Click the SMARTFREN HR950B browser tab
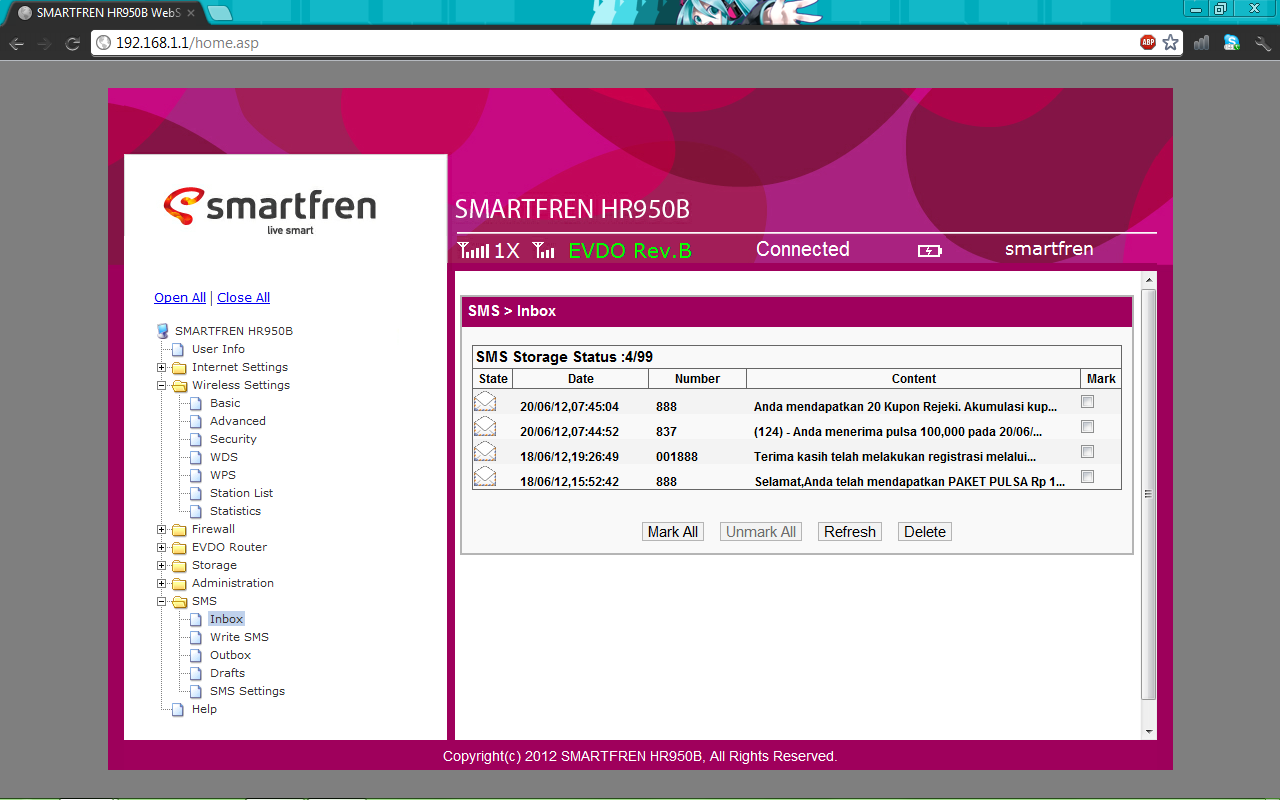Viewport: 1280px width, 800px height. (x=108, y=13)
